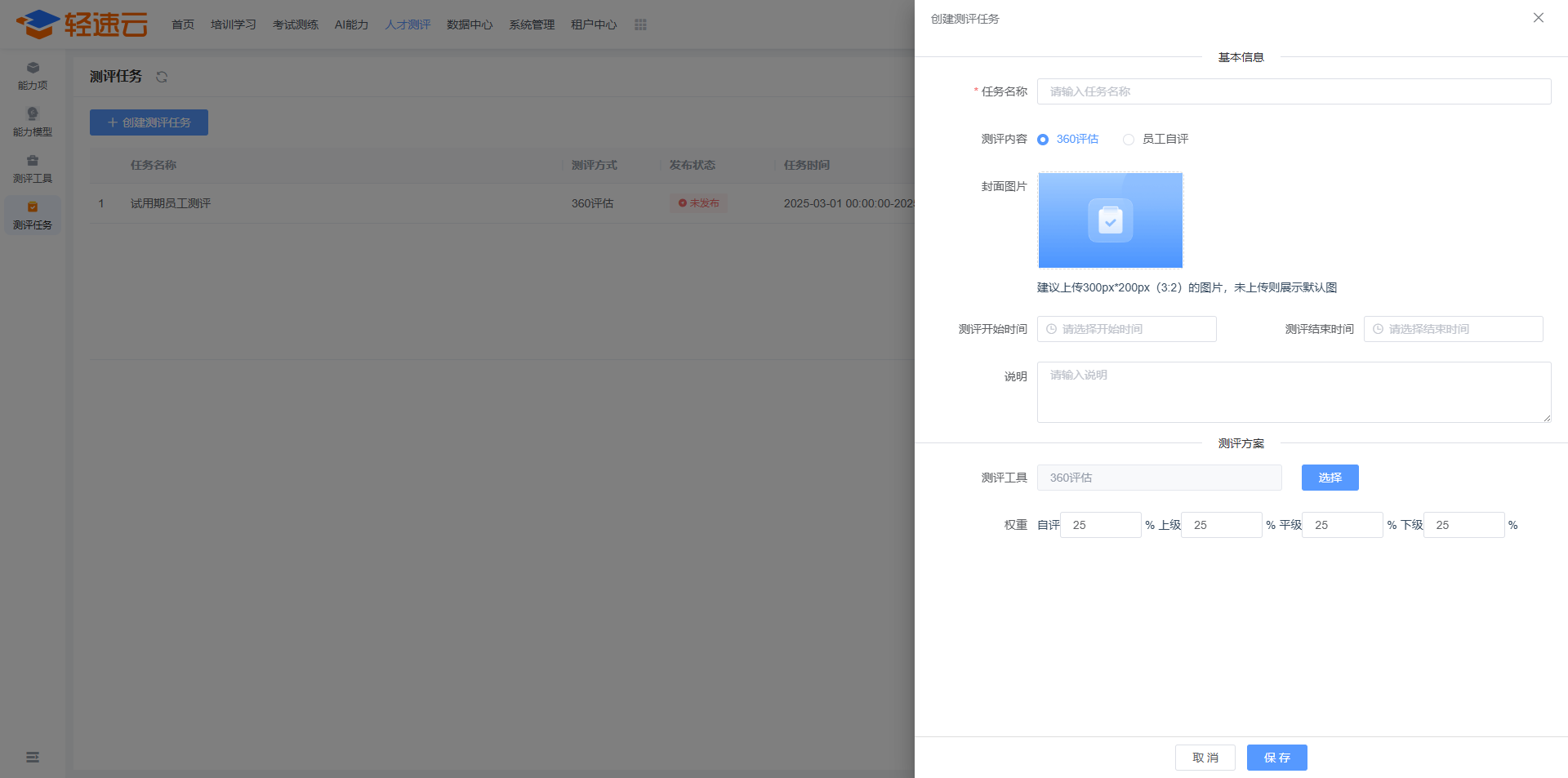Image resolution: width=1568 pixels, height=778 pixels.
Task: Open the app grid icon in top navigation
Action: pyautogui.click(x=640, y=24)
